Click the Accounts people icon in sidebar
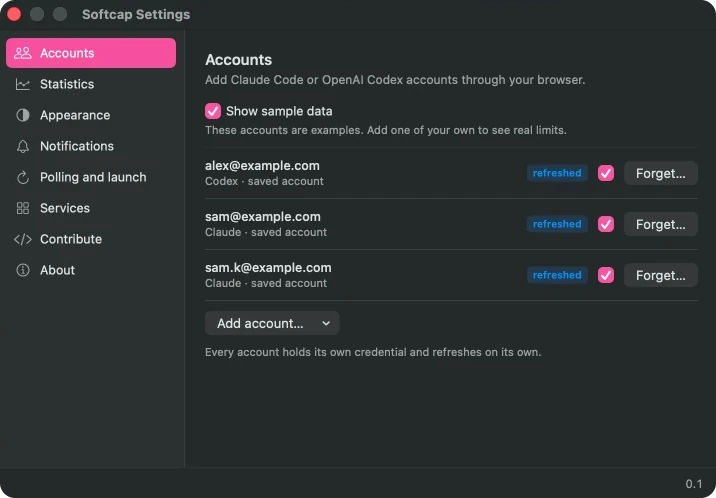716x498 pixels. click(23, 53)
